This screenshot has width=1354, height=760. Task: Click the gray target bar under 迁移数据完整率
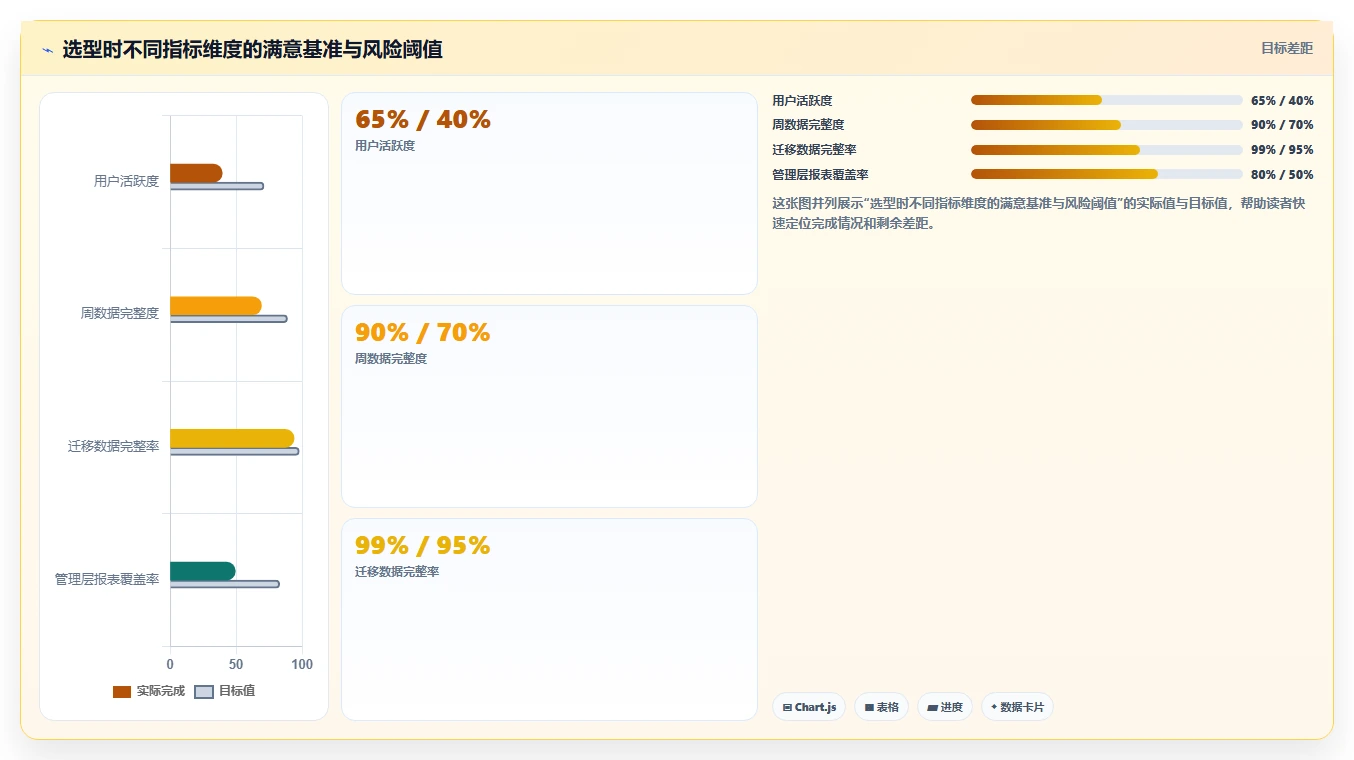[x=235, y=451]
